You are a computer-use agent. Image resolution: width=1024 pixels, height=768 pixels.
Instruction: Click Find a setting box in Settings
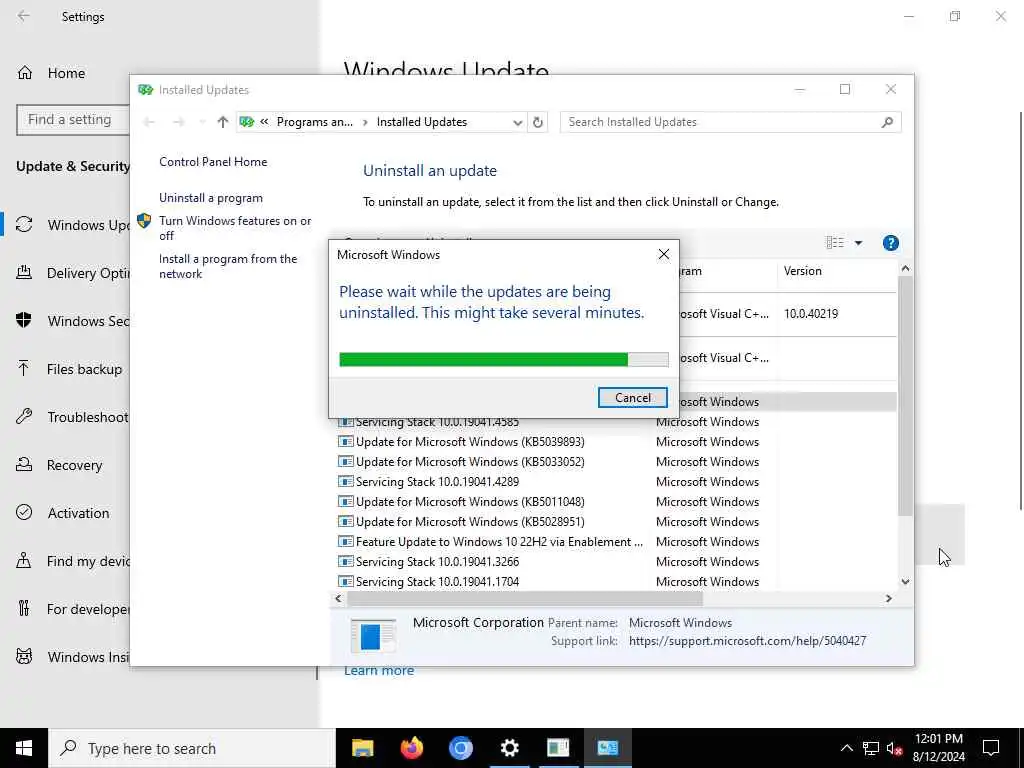[x=72, y=120]
